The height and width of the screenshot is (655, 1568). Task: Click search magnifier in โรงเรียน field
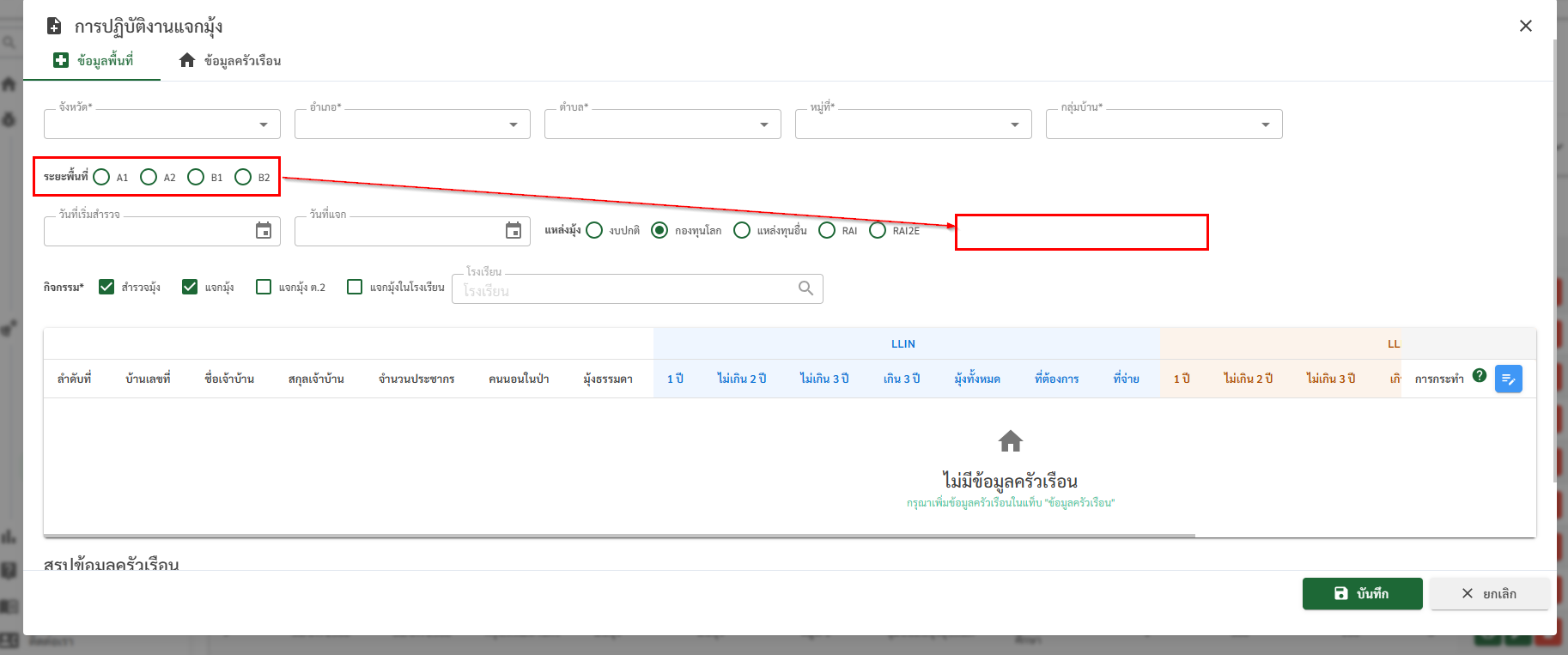click(x=805, y=288)
